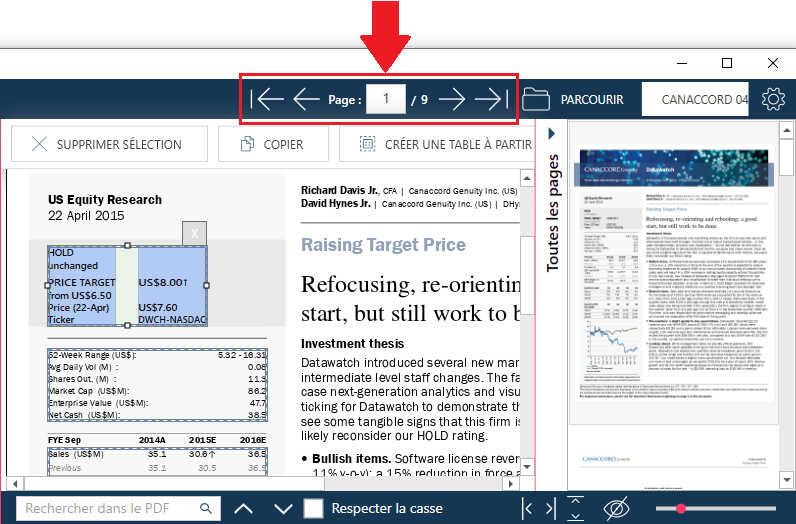Go to previous search result chevron

click(x=244, y=508)
